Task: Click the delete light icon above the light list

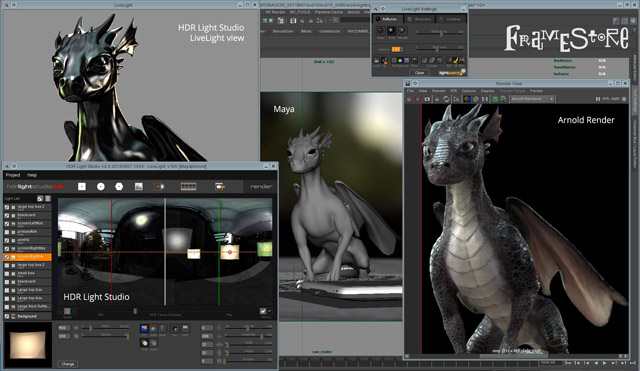Action: click(x=48, y=199)
